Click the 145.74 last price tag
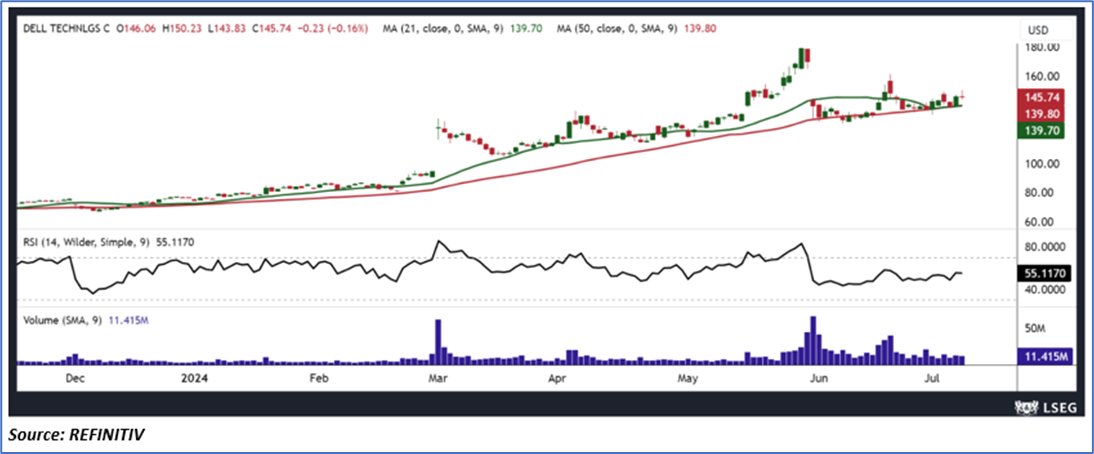The height and width of the screenshot is (454, 1094). click(x=1040, y=98)
